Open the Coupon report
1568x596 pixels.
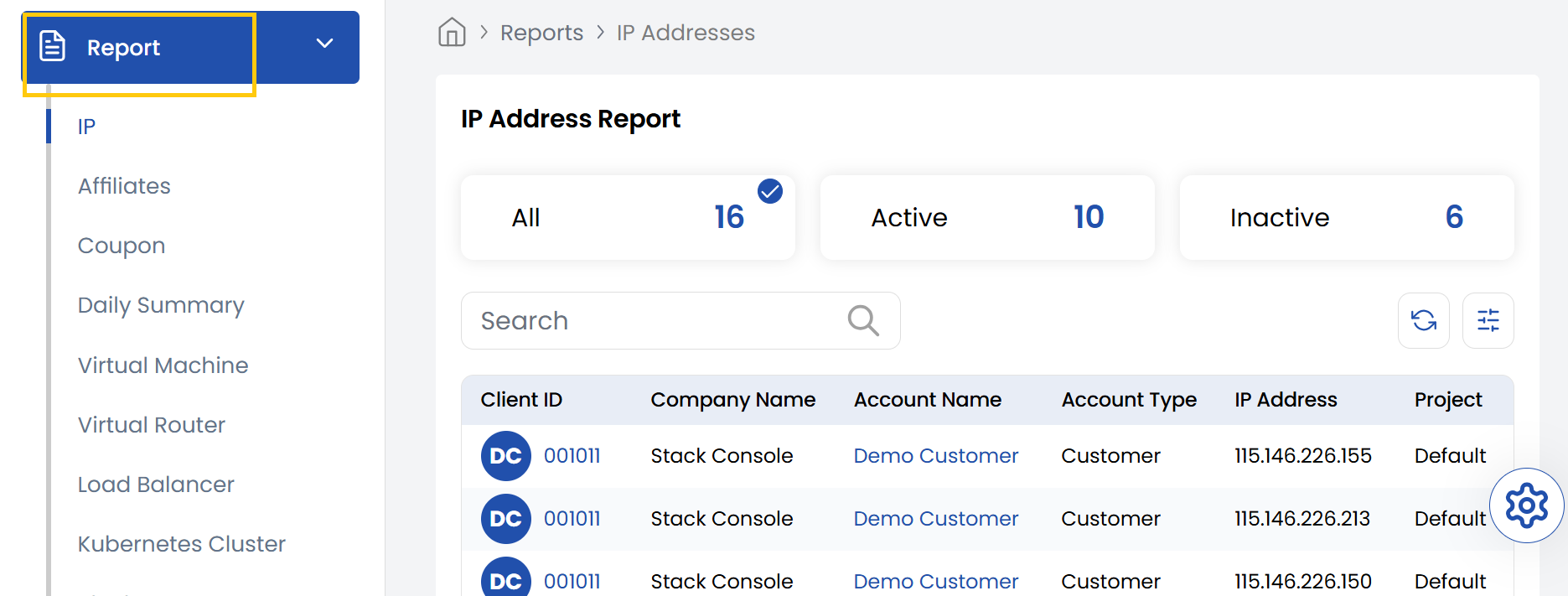pos(122,246)
